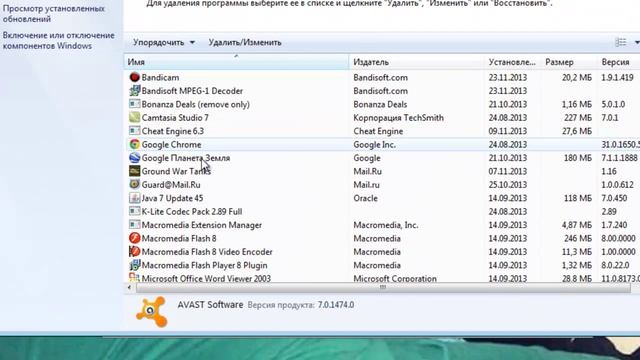Select the Bandicam row name
This screenshot has width=640, height=360.
(x=160, y=77)
